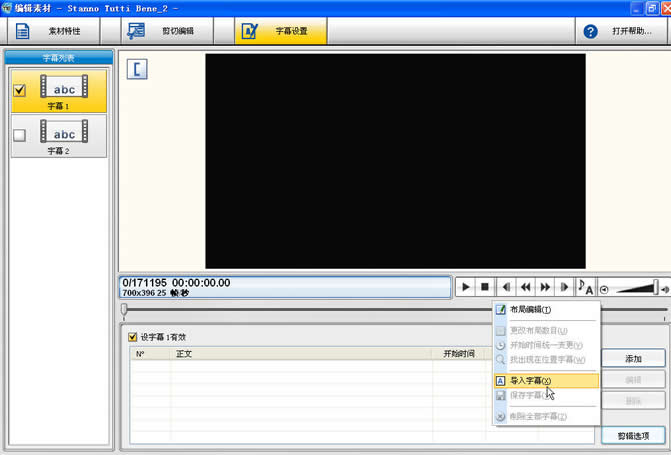671x455 pixels.
Task: Fast forward with the double-right arrows
Action: tap(545, 287)
